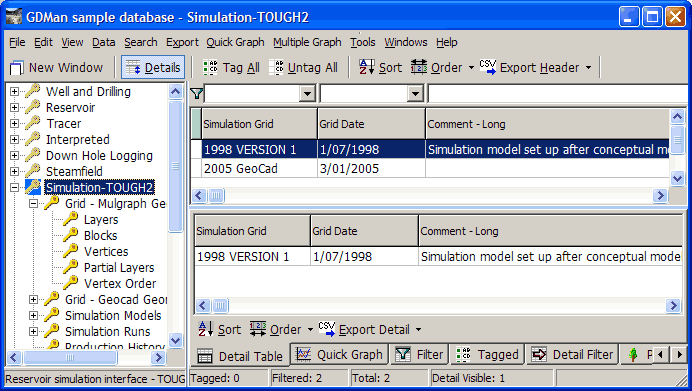
Task: Click the tab strip scroll right arrow
Action: click(x=679, y=354)
